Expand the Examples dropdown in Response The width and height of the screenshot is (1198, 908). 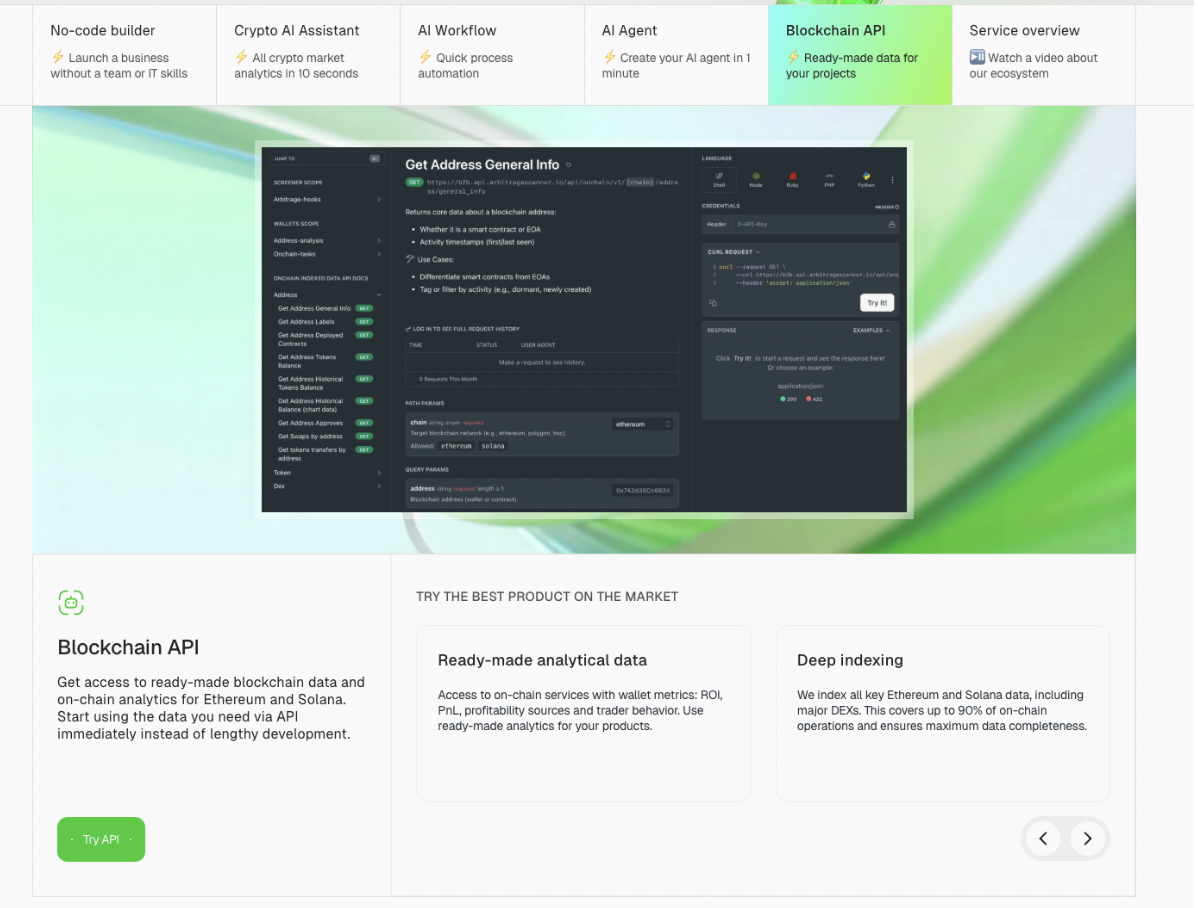pos(871,330)
